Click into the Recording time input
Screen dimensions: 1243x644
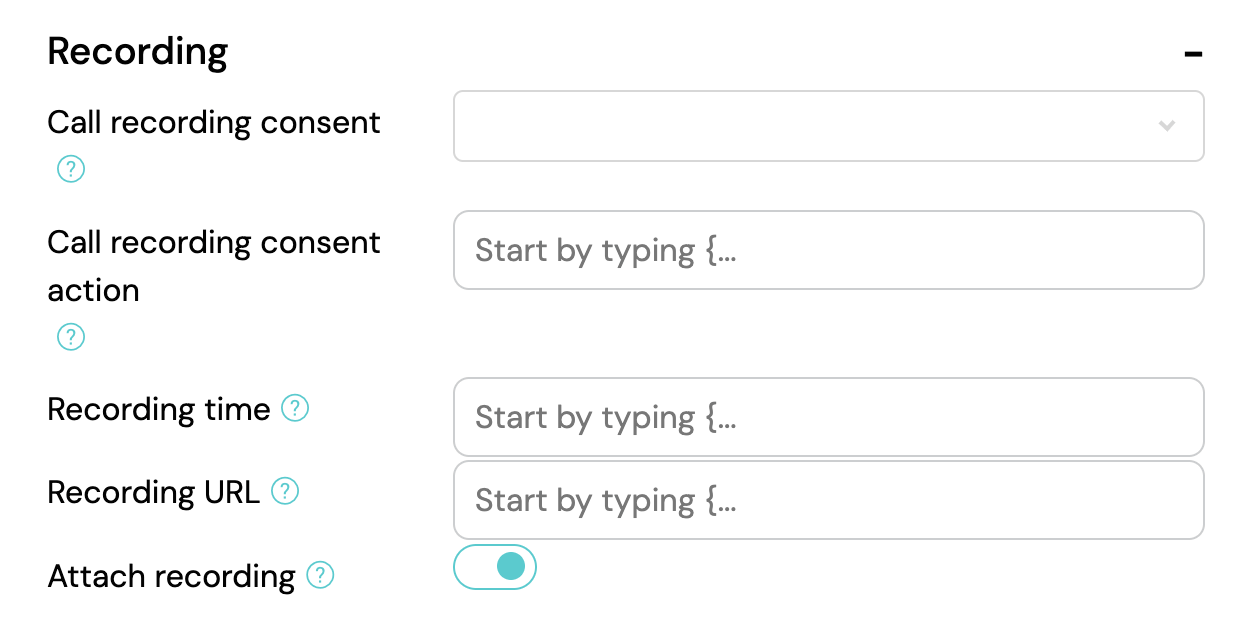point(828,417)
